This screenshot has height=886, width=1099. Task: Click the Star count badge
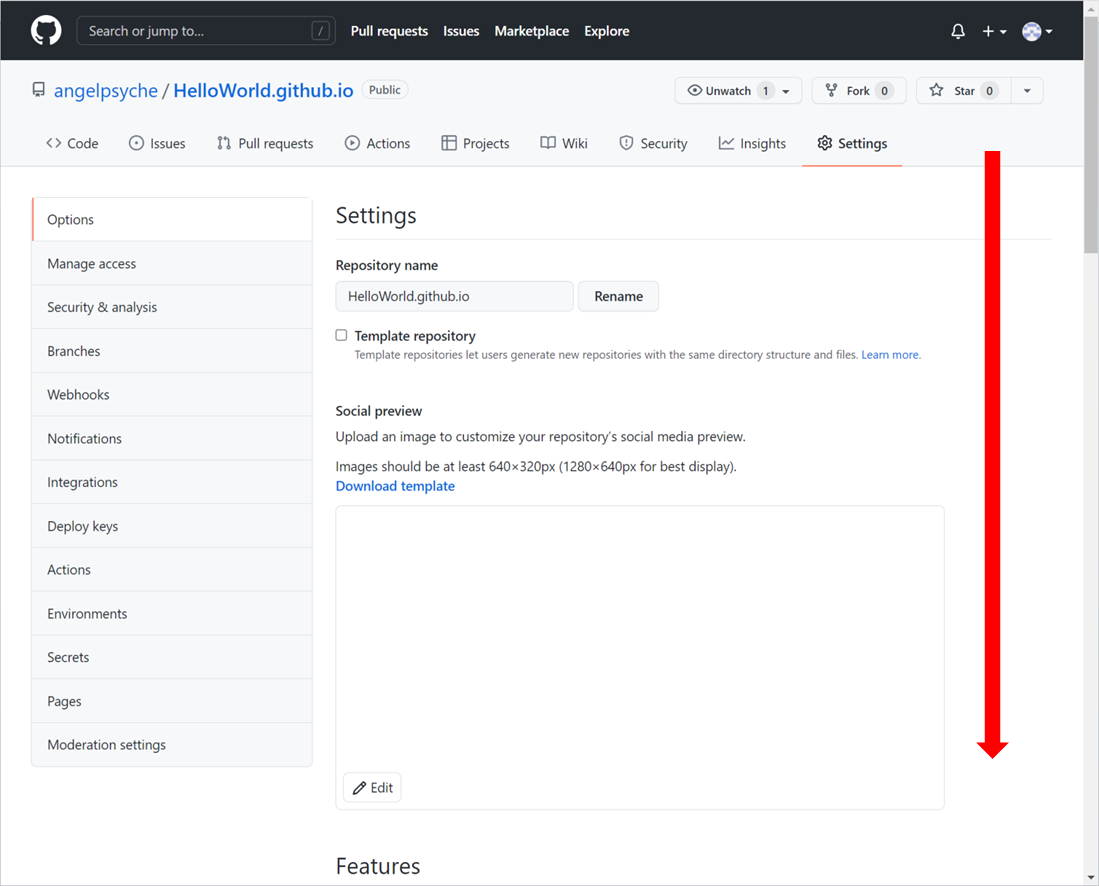click(x=990, y=90)
